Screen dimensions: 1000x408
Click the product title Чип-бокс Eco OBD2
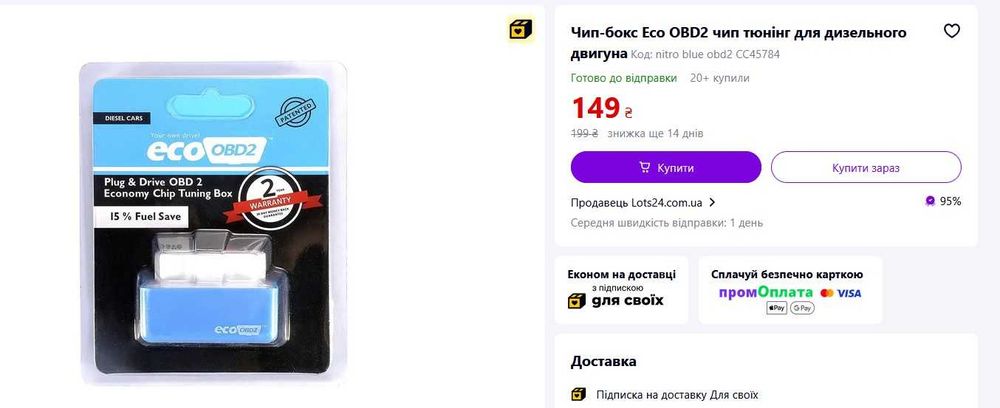(739, 42)
